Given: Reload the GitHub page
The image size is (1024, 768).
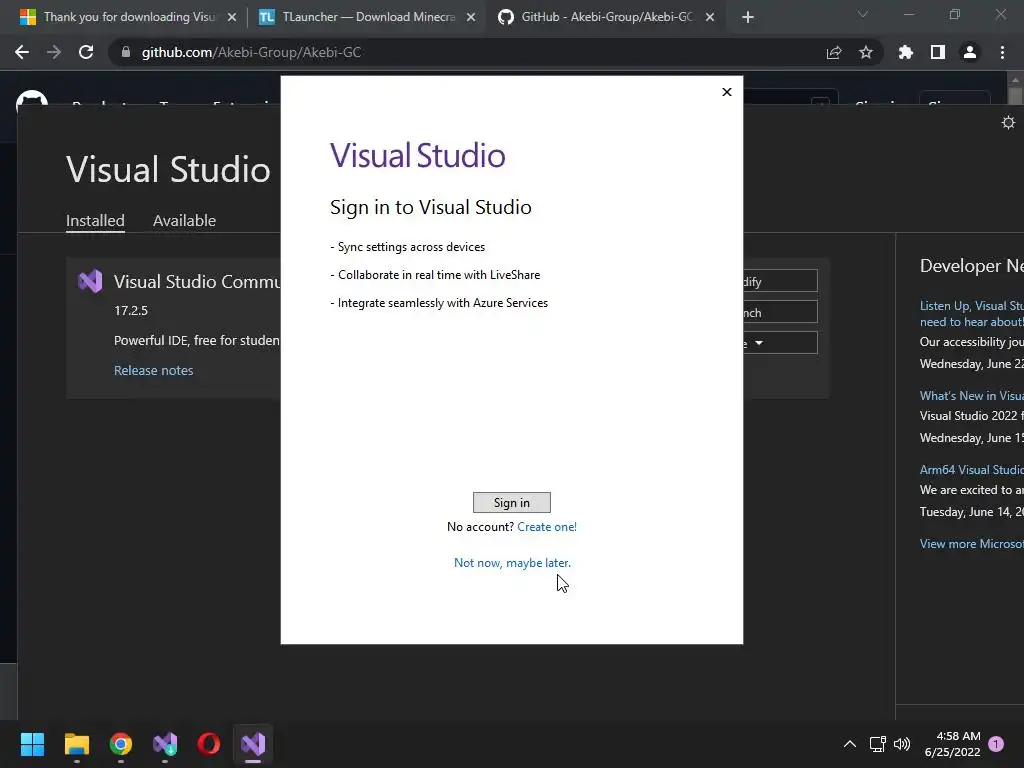Looking at the screenshot, I should click(86, 52).
